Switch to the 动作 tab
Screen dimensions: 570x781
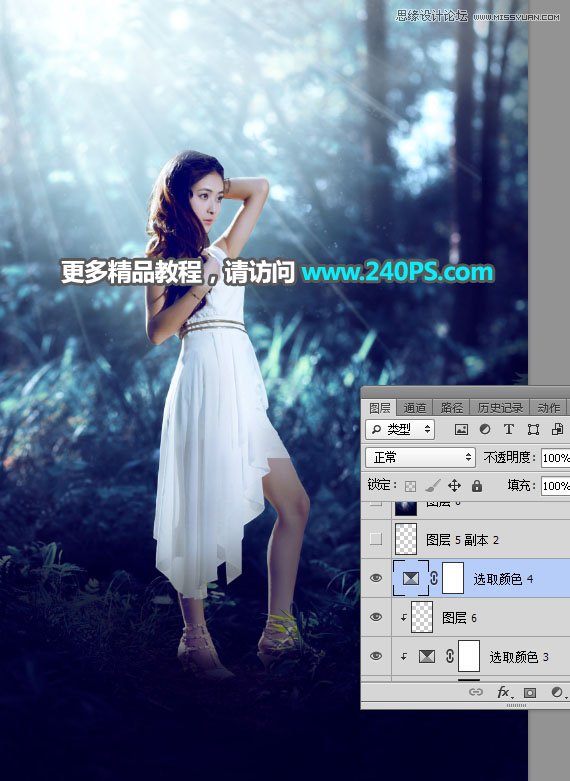tap(549, 408)
